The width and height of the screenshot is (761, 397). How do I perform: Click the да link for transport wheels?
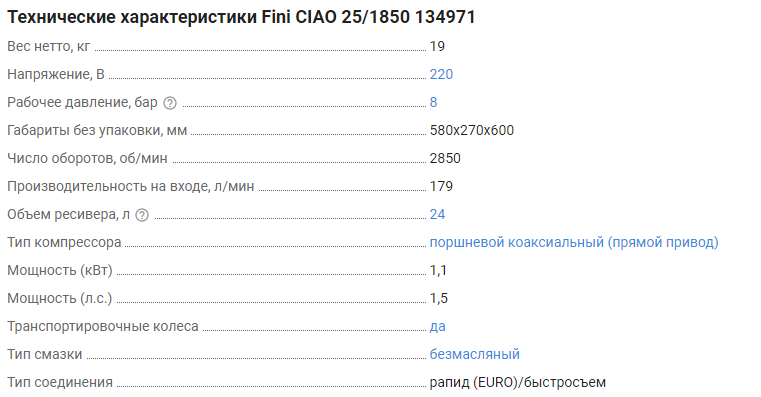point(437,327)
